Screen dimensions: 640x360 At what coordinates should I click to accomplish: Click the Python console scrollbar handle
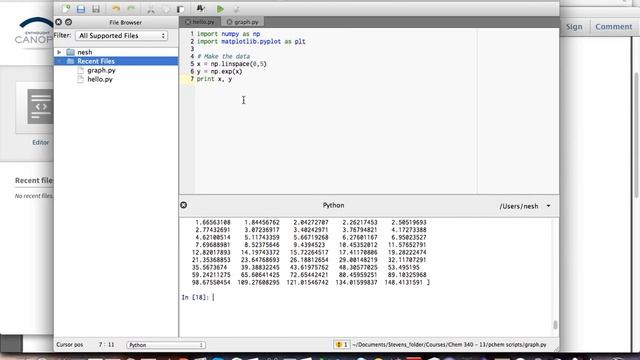pyautogui.click(x=555, y=325)
